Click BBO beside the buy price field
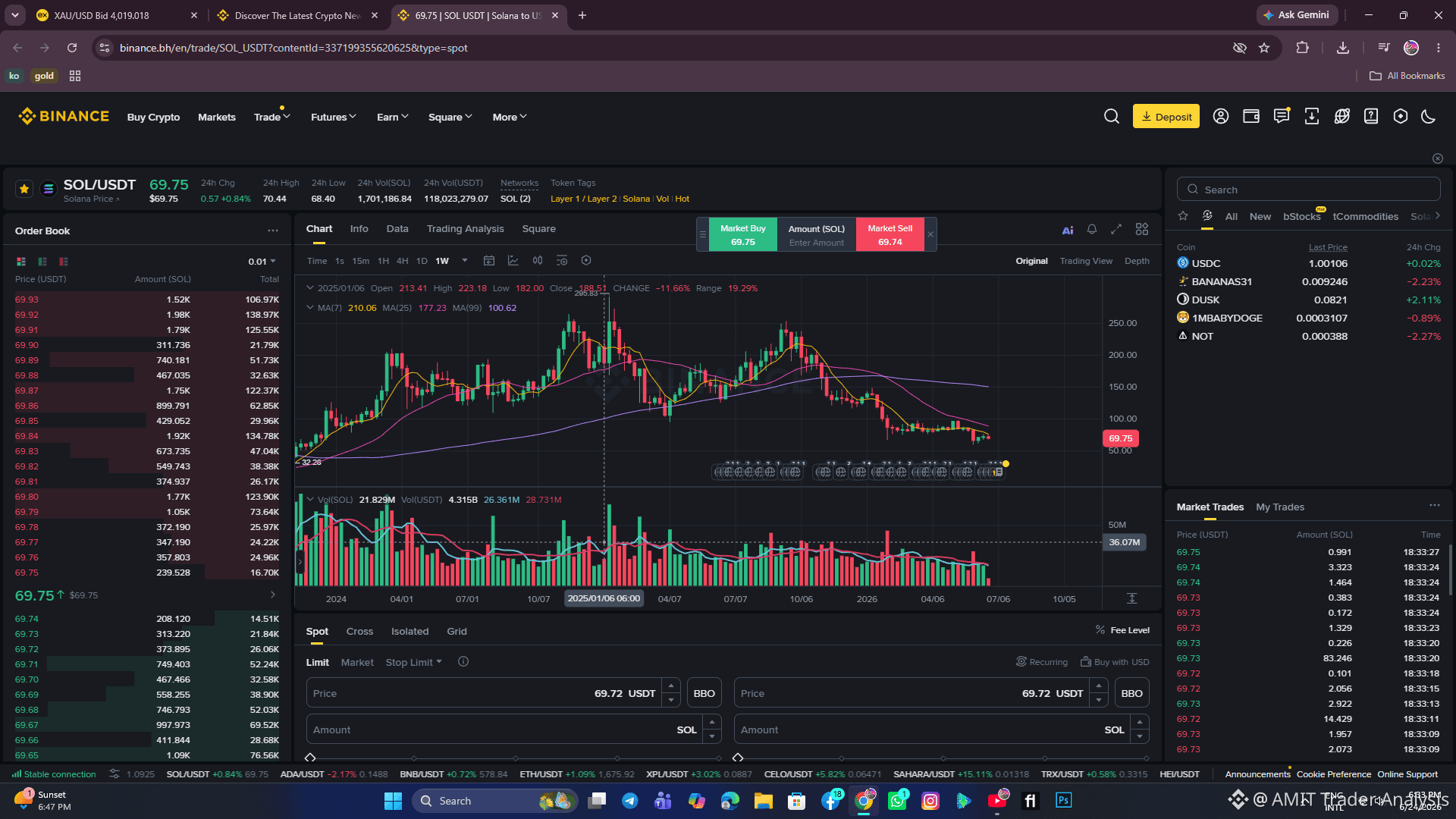This screenshot has width=1456, height=819. (x=704, y=693)
